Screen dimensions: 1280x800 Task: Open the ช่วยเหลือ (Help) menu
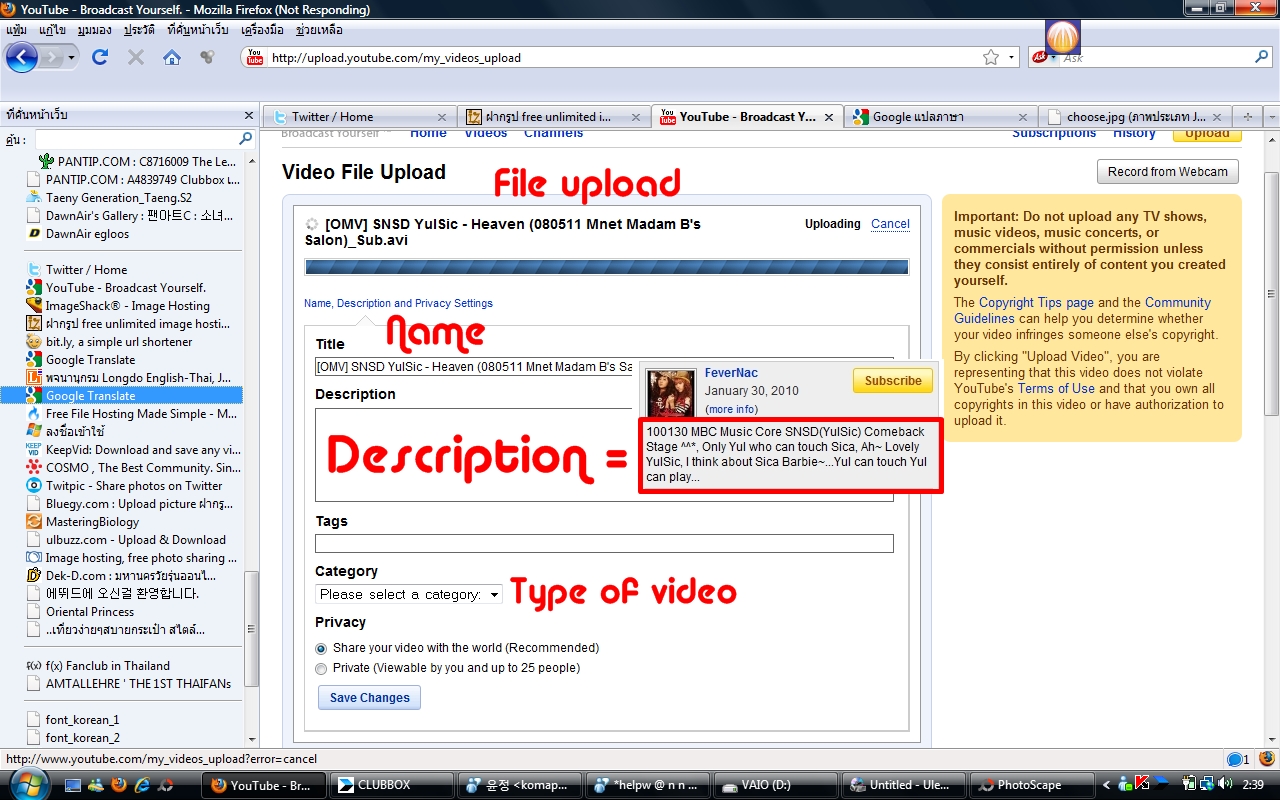tap(319, 30)
